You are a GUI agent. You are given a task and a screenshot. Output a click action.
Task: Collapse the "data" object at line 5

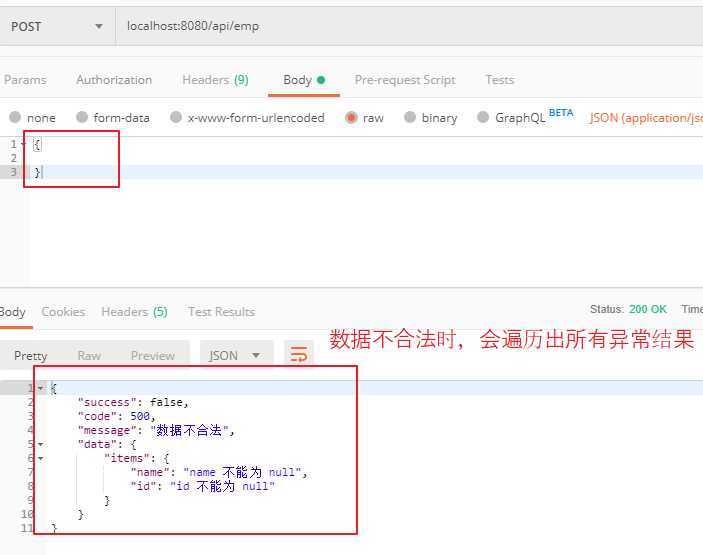pos(41,444)
